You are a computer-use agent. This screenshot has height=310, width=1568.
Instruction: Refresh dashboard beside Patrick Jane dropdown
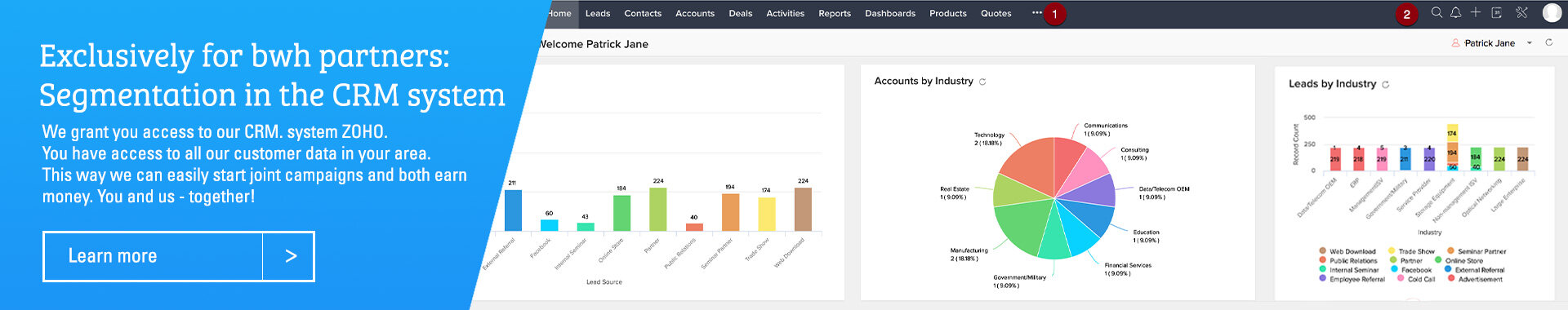click(x=1548, y=42)
